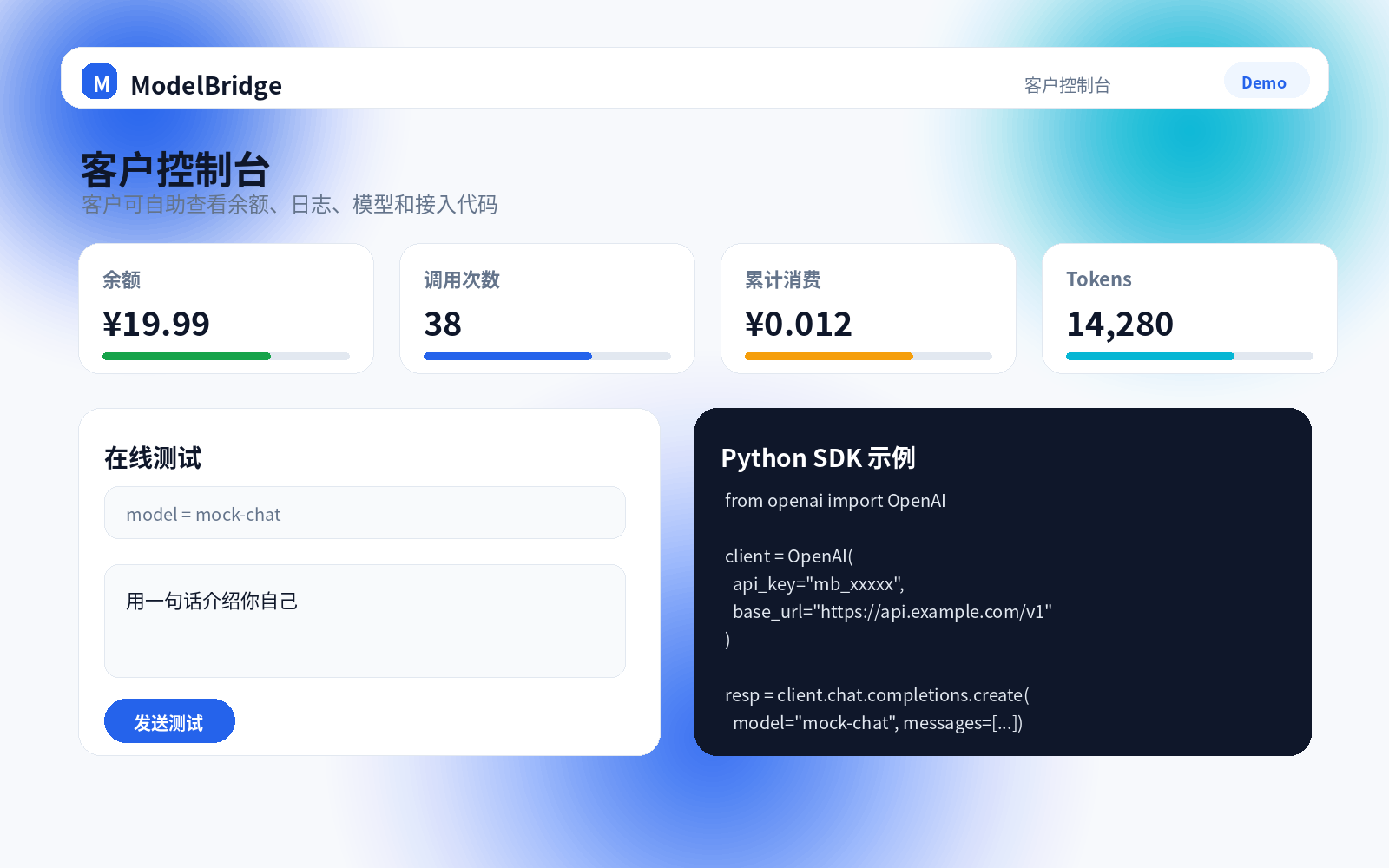The width and height of the screenshot is (1389, 868).
Task: Select the ¥0.012 total spend value
Action: pos(799,325)
